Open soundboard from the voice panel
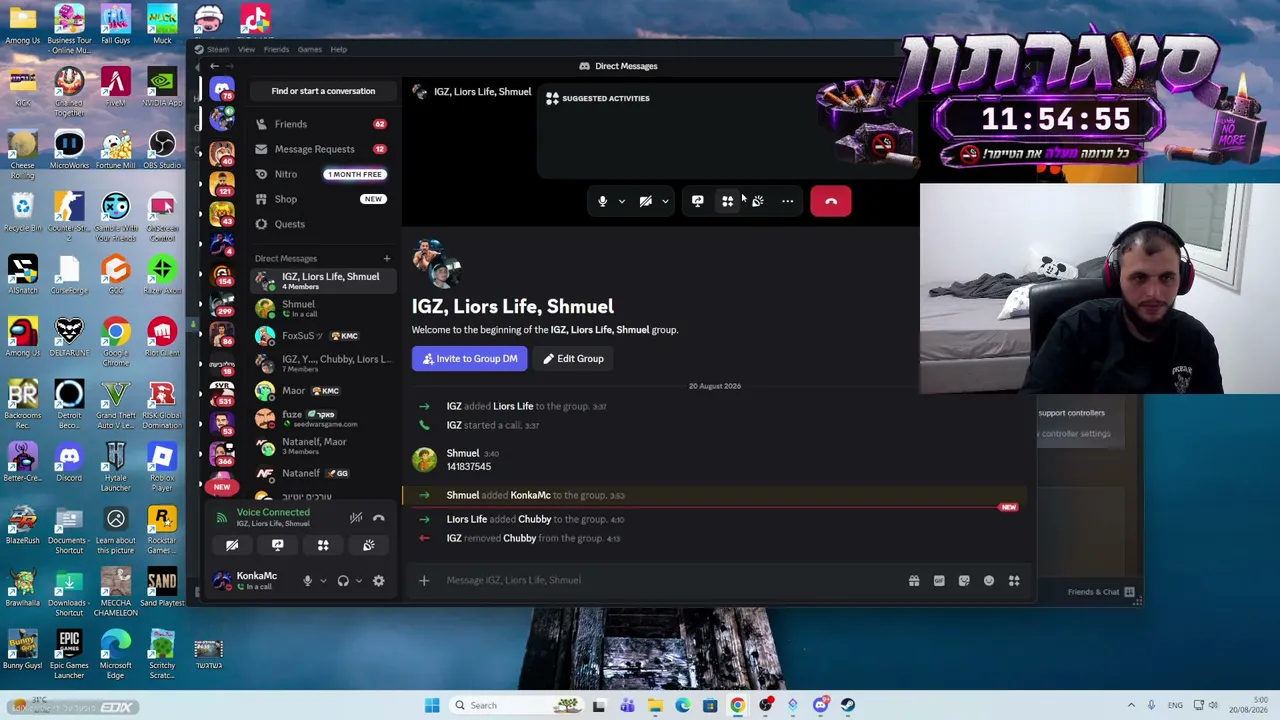 [369, 545]
